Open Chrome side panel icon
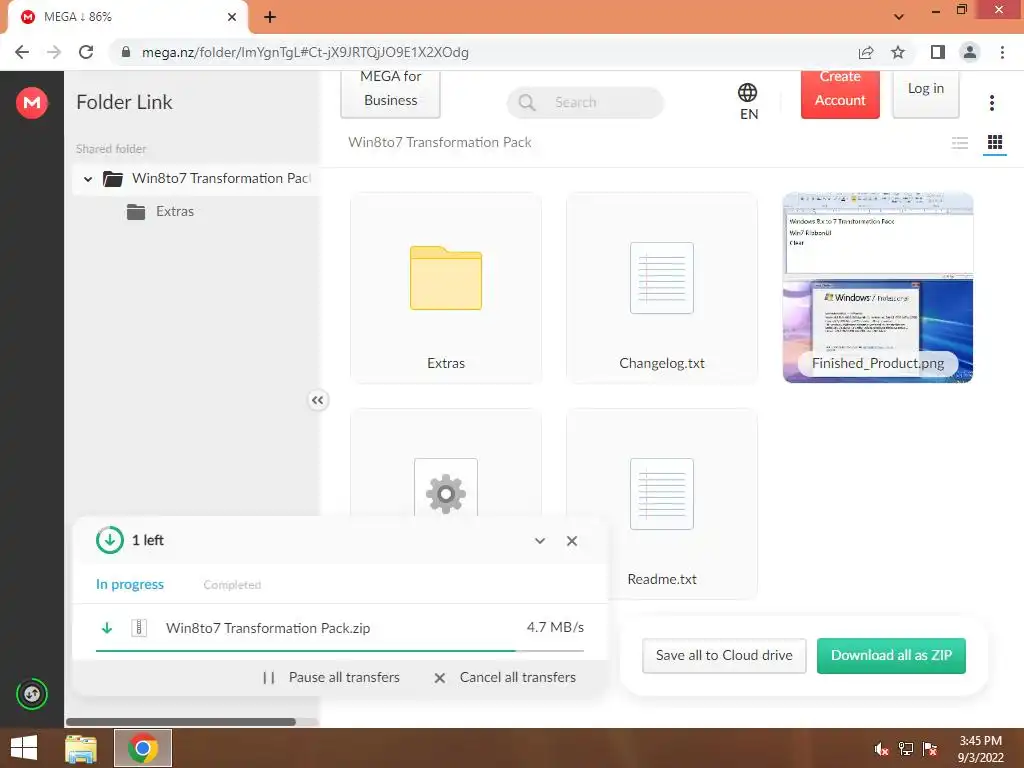Viewport: 1024px width, 768px height. tap(937, 52)
